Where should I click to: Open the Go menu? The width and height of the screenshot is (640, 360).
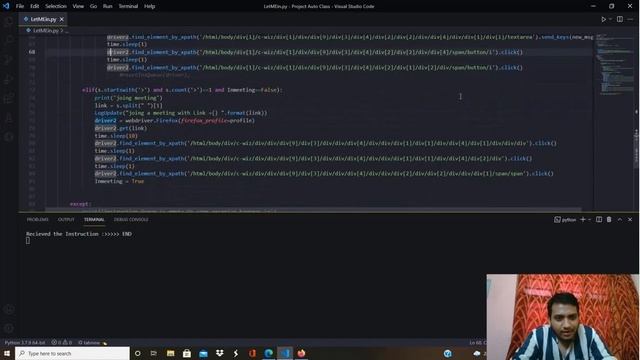coord(93,6)
